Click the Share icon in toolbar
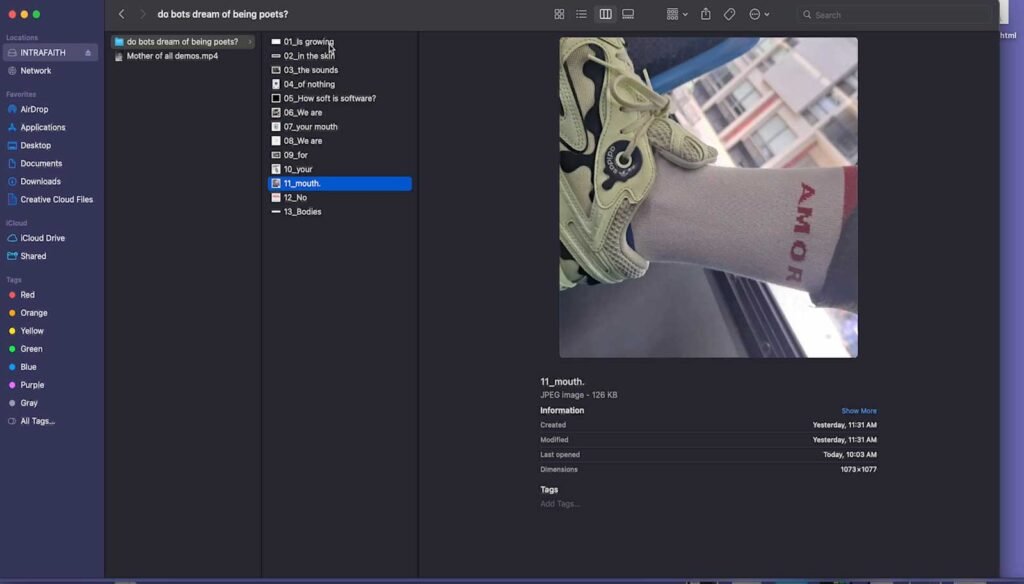 point(705,14)
